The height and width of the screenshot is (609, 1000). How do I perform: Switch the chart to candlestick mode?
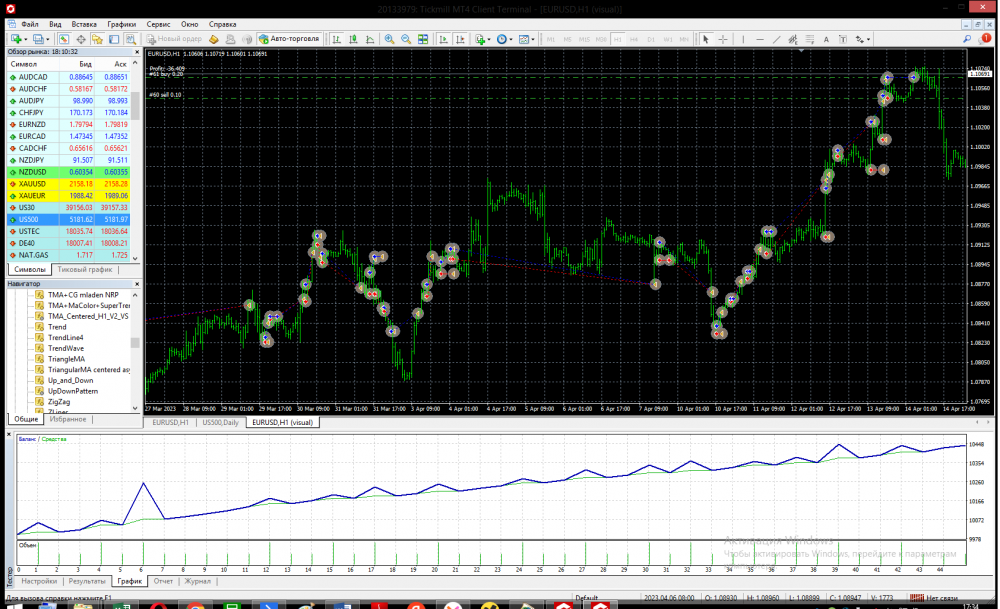tap(352, 39)
